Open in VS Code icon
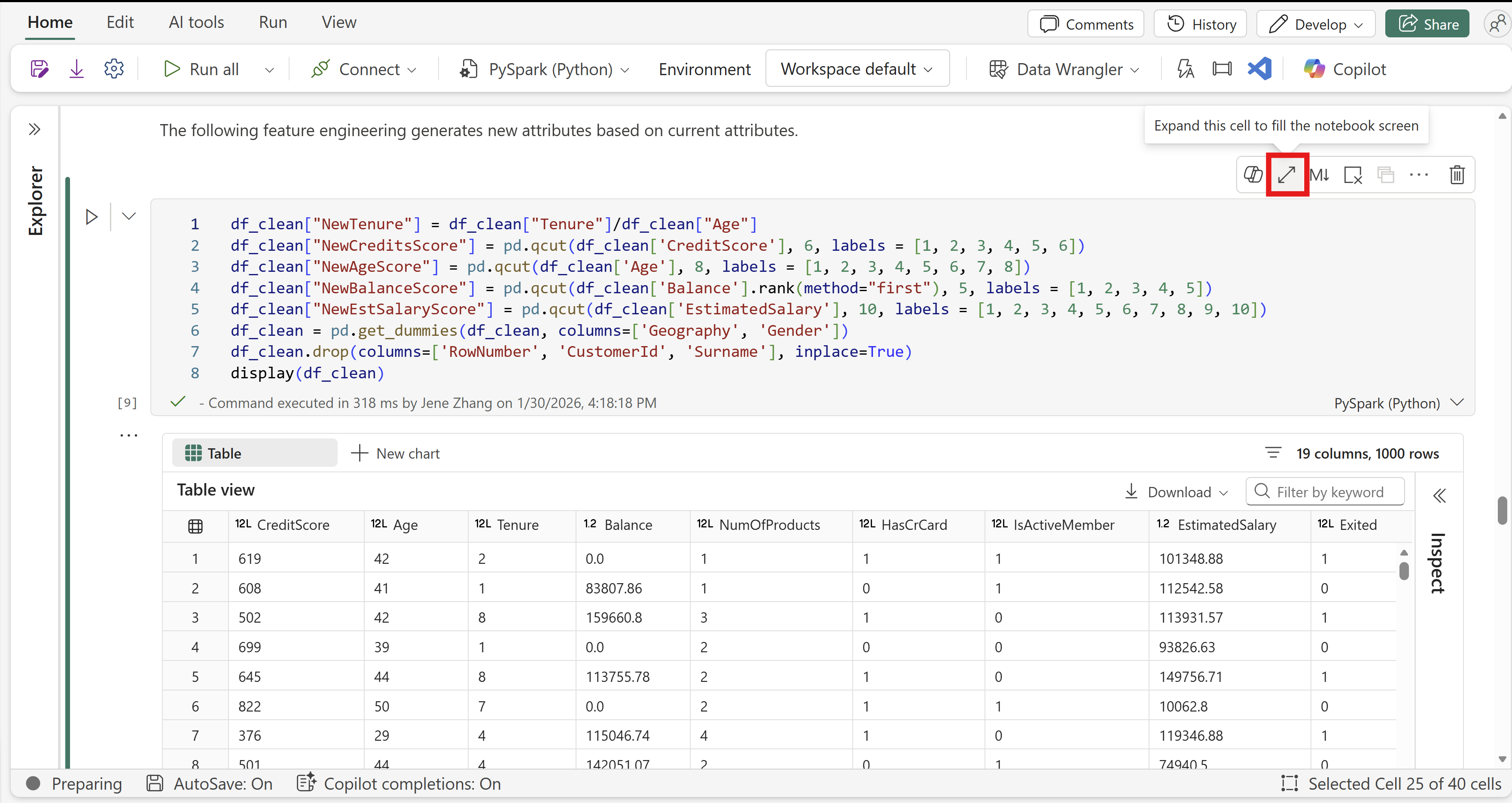This screenshot has width=1512, height=803. 1259,69
